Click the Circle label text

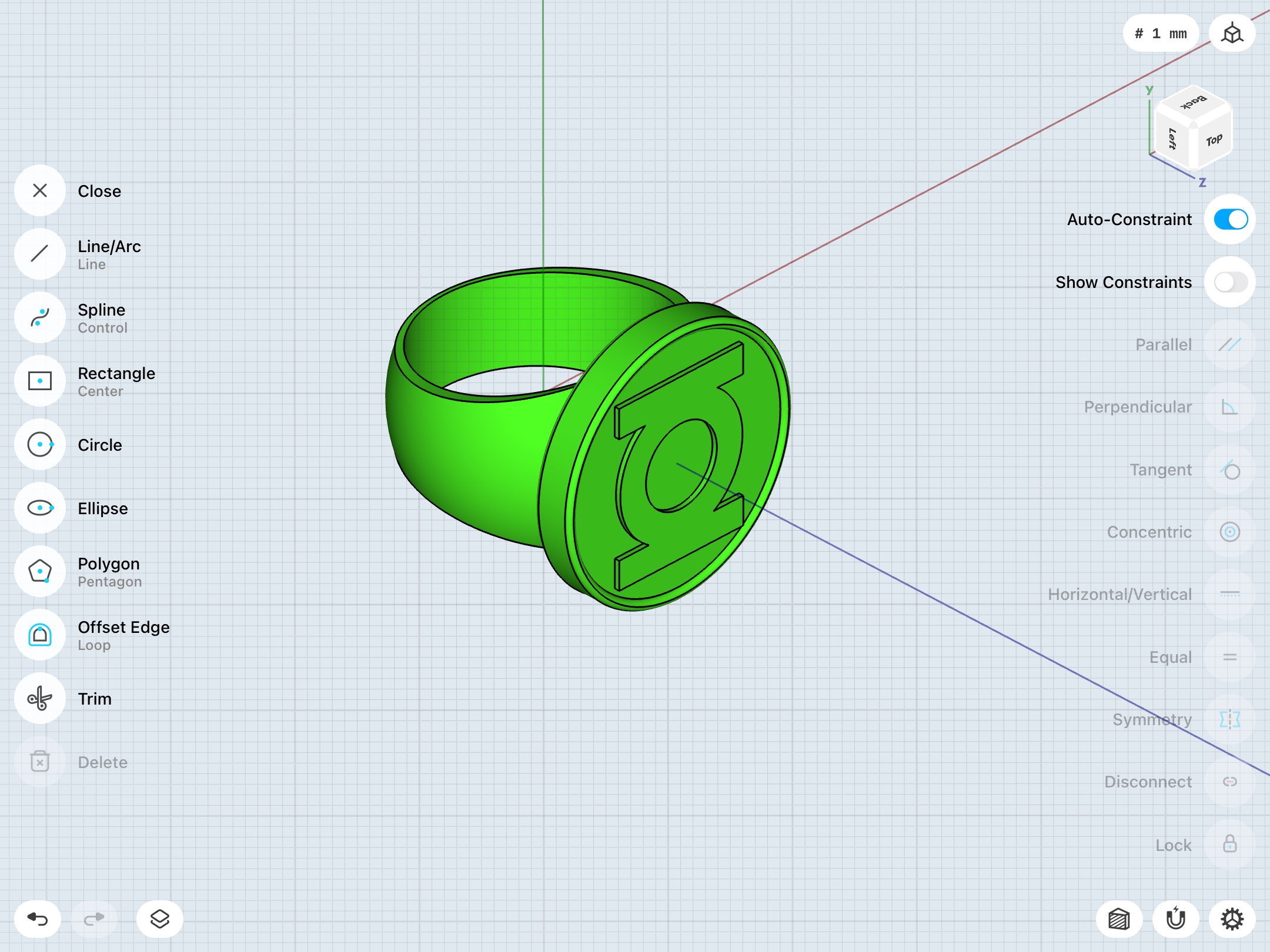[x=100, y=445]
